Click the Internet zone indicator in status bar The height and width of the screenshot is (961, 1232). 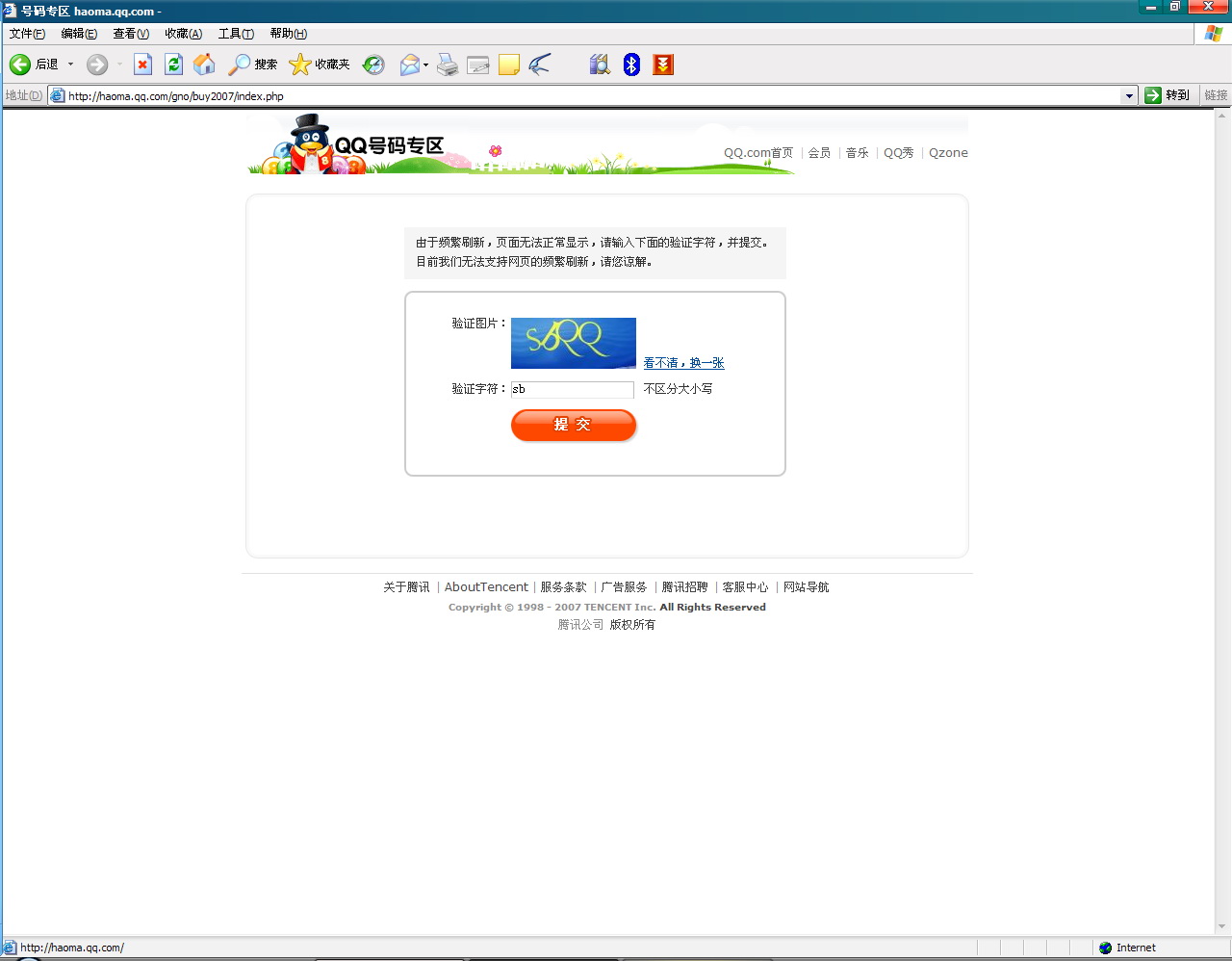pos(1127,948)
